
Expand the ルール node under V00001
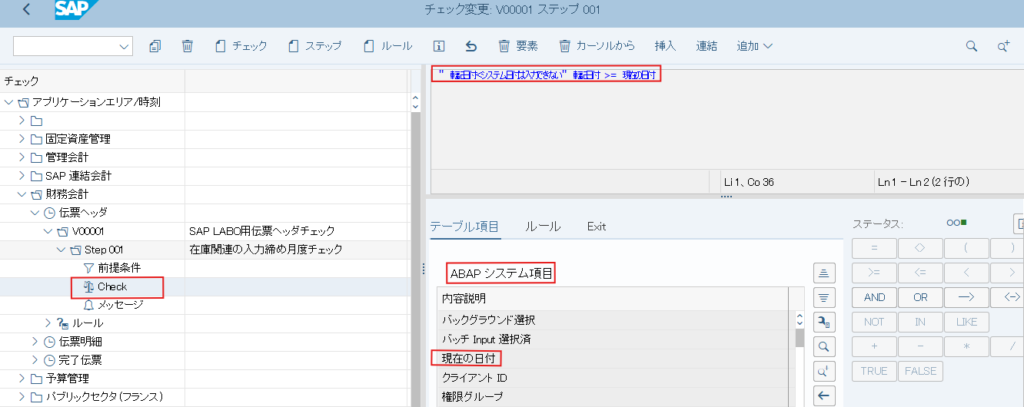click(47, 323)
